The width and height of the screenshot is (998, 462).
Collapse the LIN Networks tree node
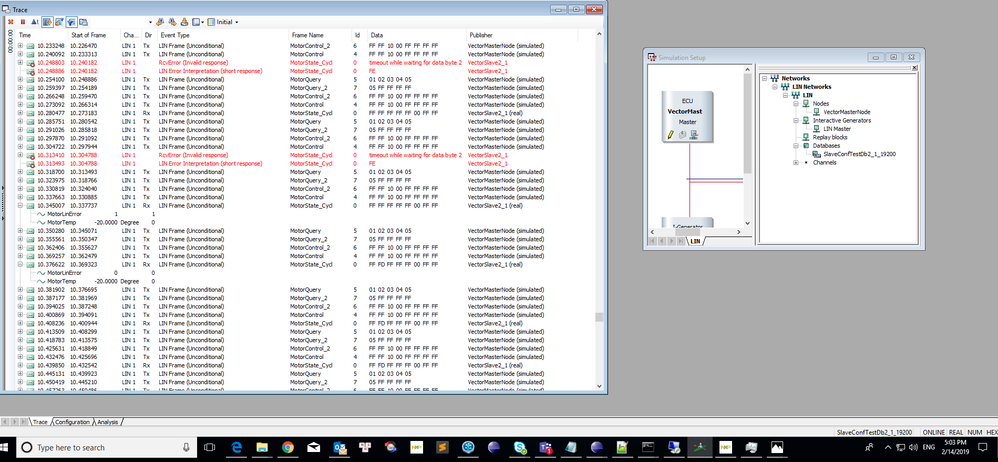click(775, 87)
